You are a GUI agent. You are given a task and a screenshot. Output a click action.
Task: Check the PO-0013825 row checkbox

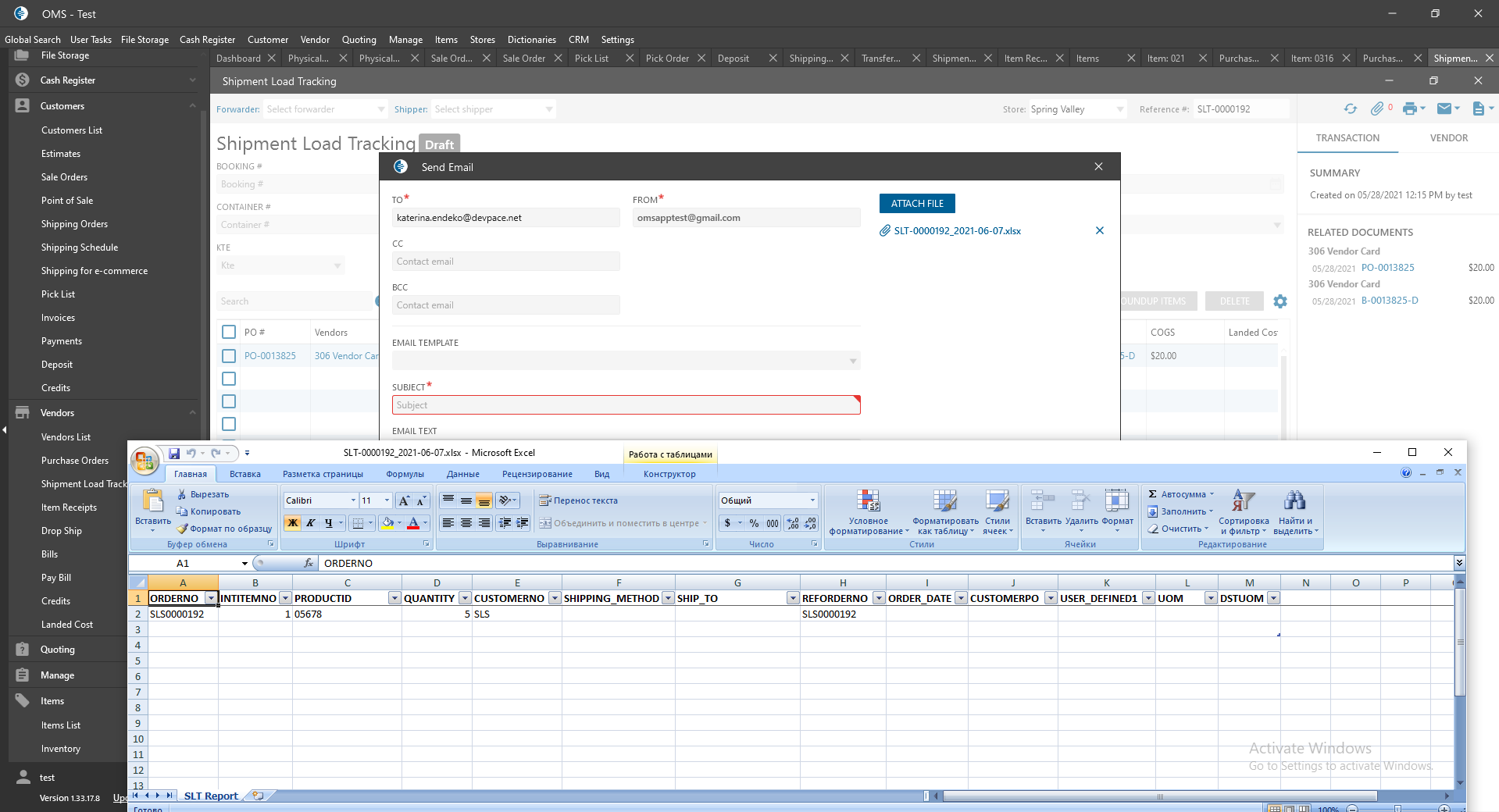point(229,356)
